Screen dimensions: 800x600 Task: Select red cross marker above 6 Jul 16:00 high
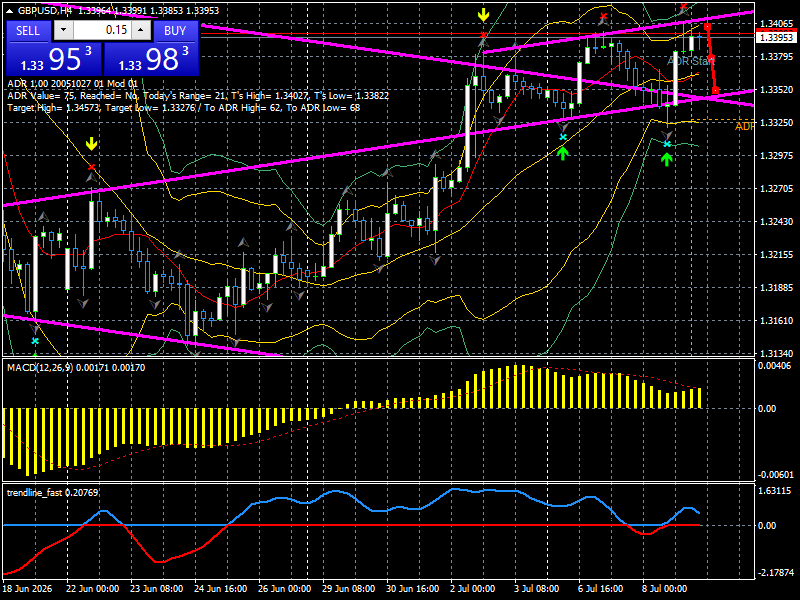pyautogui.click(x=603, y=17)
